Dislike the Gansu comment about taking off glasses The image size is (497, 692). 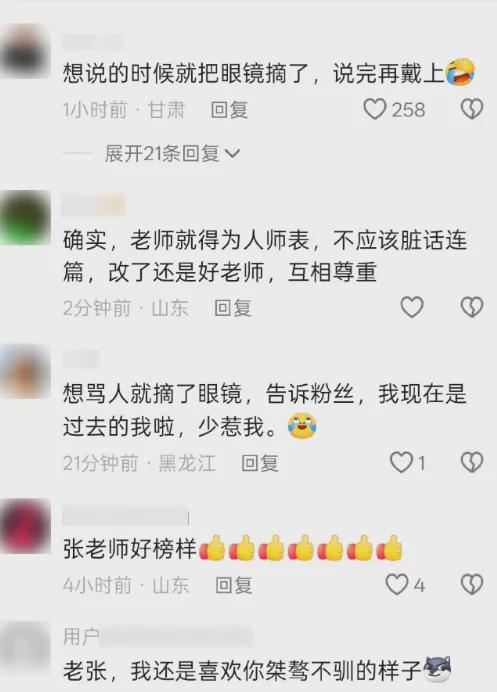click(x=472, y=109)
